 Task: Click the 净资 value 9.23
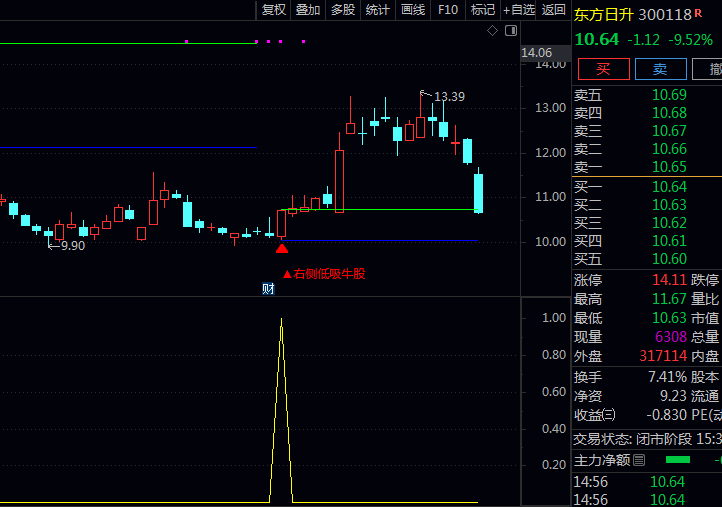point(673,396)
